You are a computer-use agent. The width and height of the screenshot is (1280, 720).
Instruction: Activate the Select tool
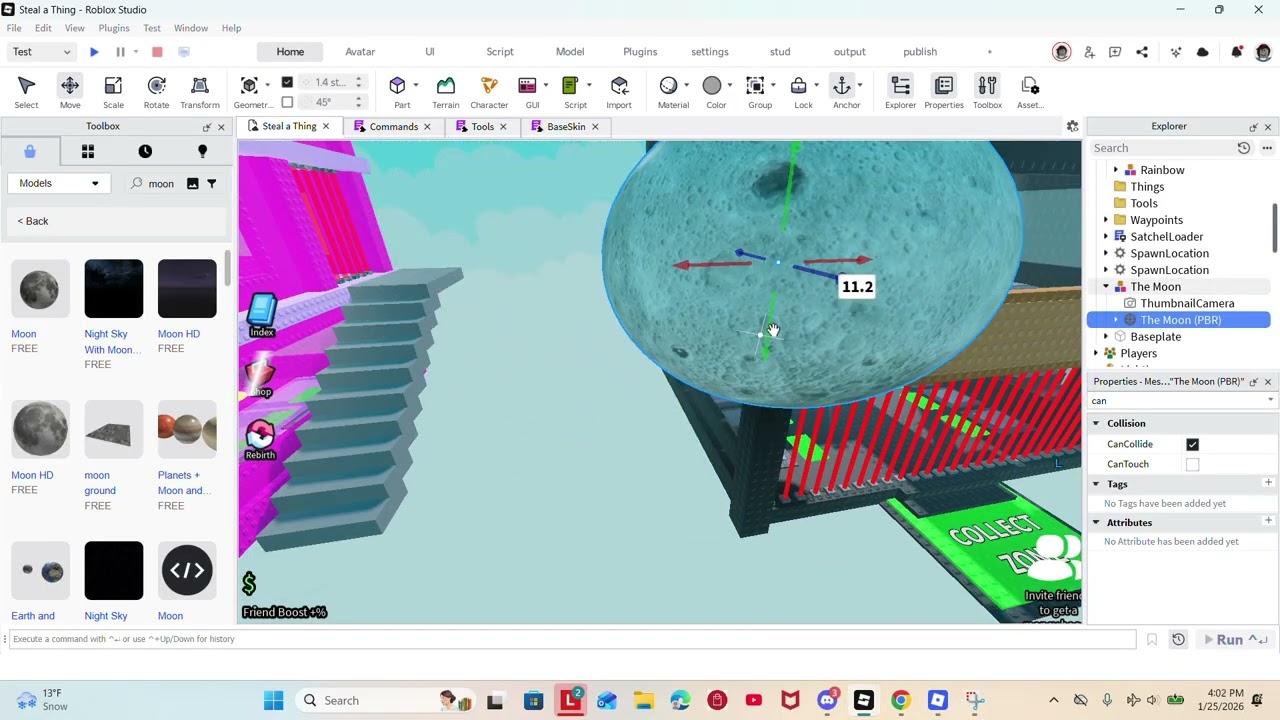click(27, 92)
